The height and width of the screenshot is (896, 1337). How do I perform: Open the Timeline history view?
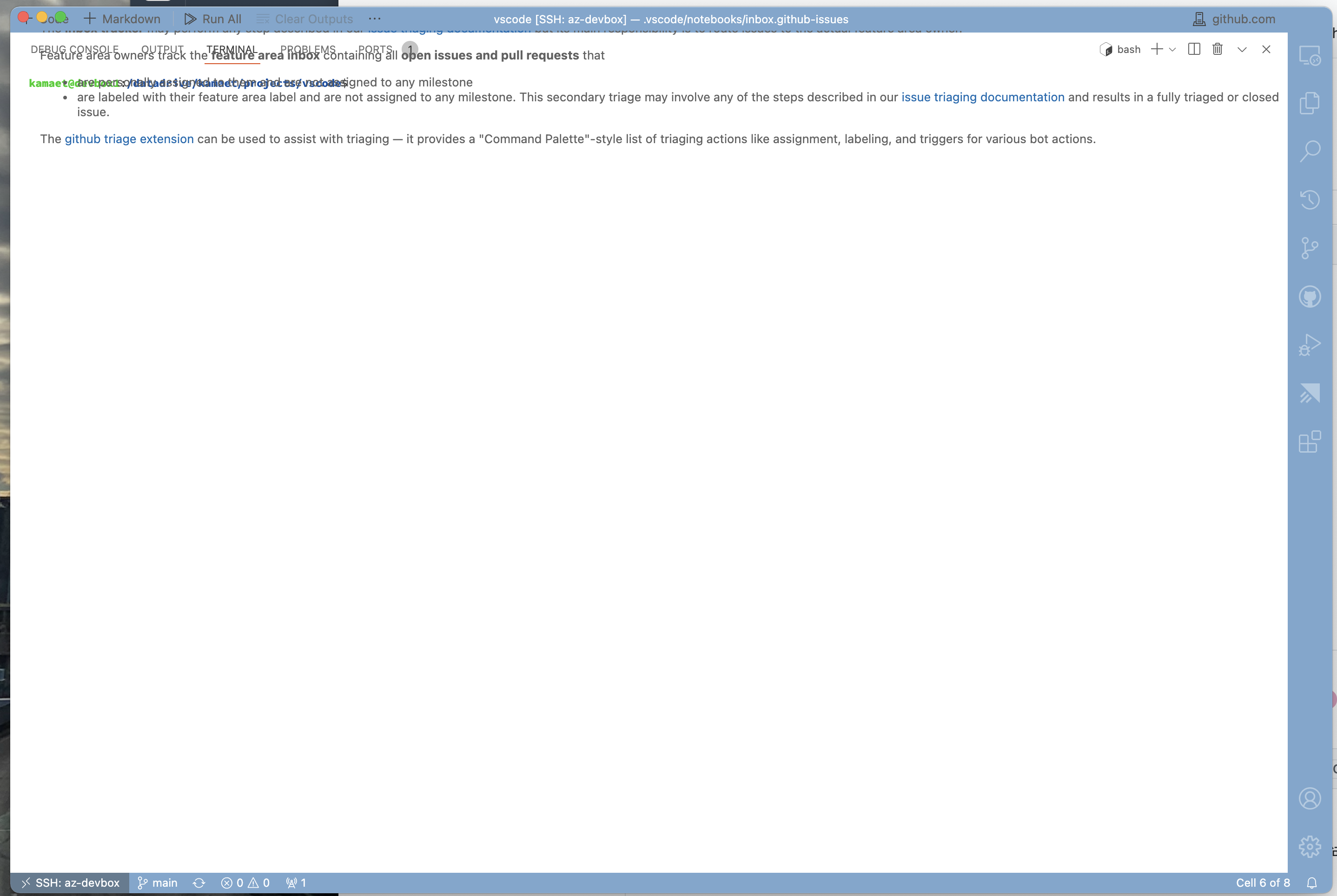click(1310, 198)
